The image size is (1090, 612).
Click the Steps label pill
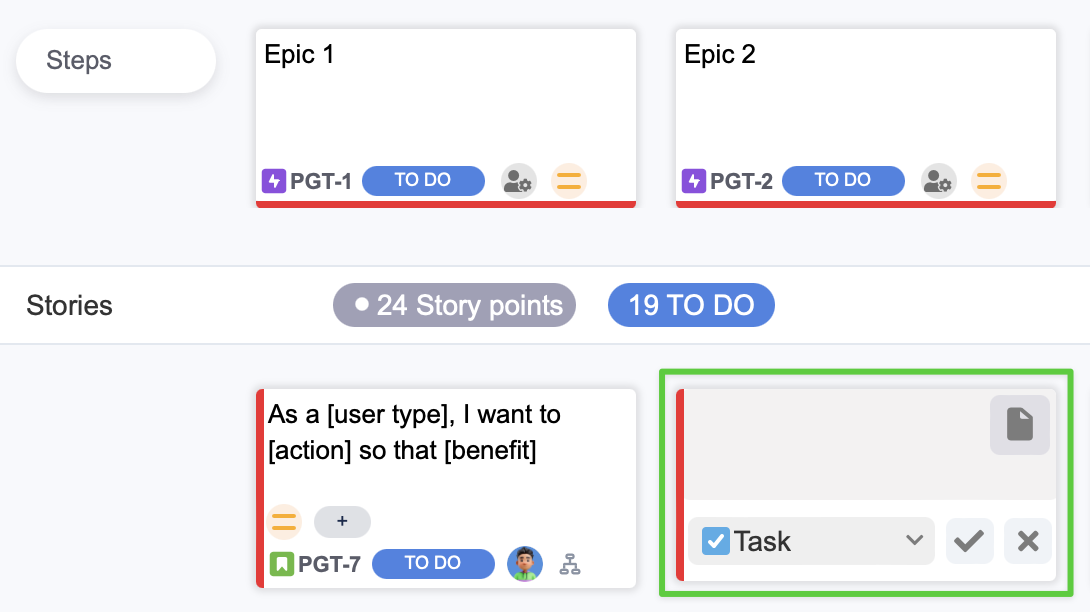[x=116, y=61]
